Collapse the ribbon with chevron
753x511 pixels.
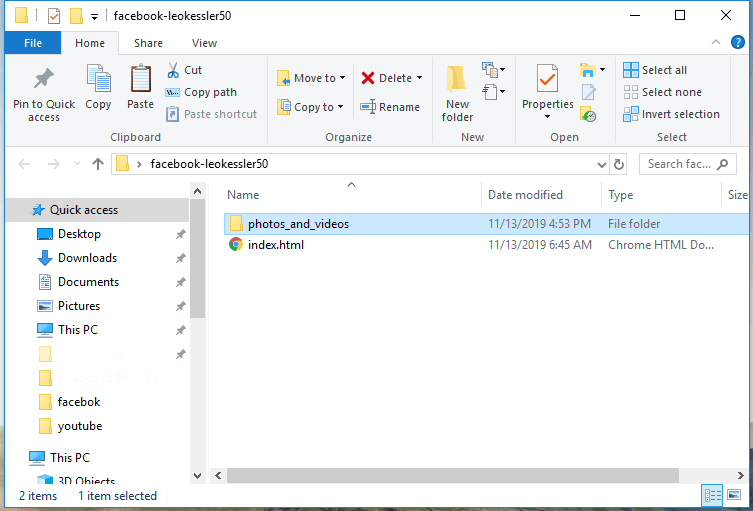(716, 42)
